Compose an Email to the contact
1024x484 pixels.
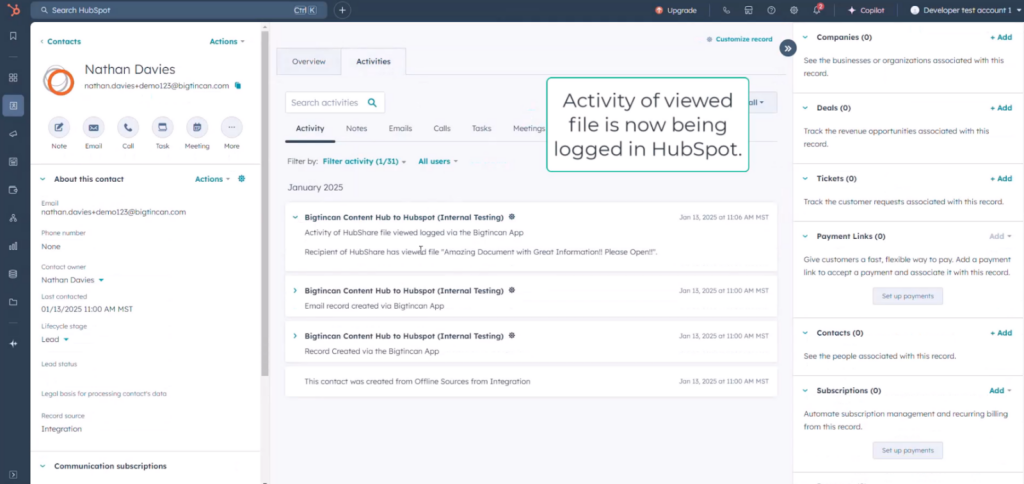[x=93, y=127]
